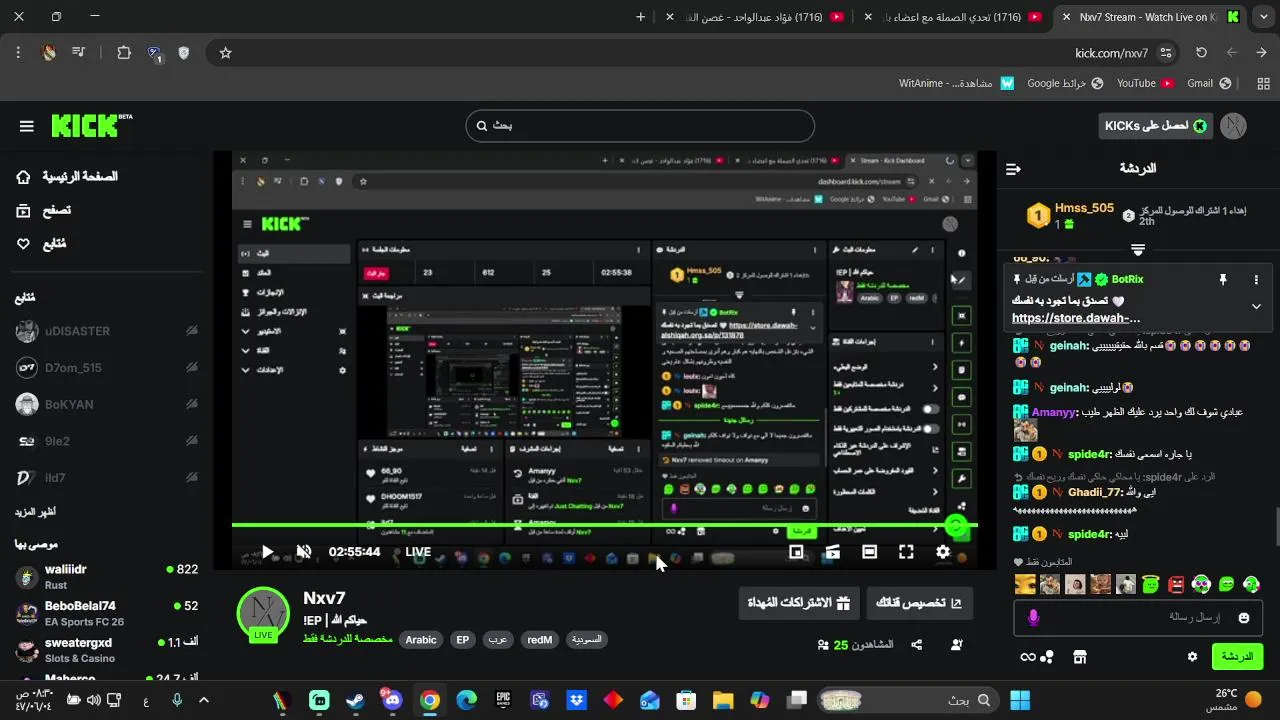The width and height of the screenshot is (1280, 720).
Task: Create a clip of the stream
Action: pyautogui.click(x=832, y=552)
